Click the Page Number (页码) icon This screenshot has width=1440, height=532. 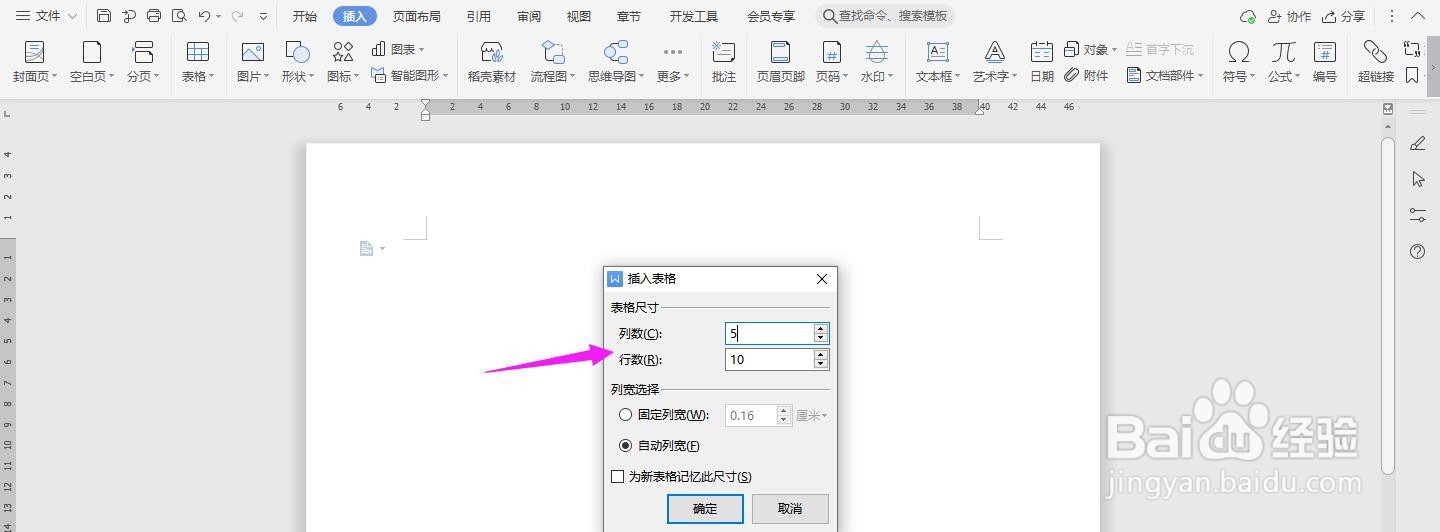tap(831, 52)
